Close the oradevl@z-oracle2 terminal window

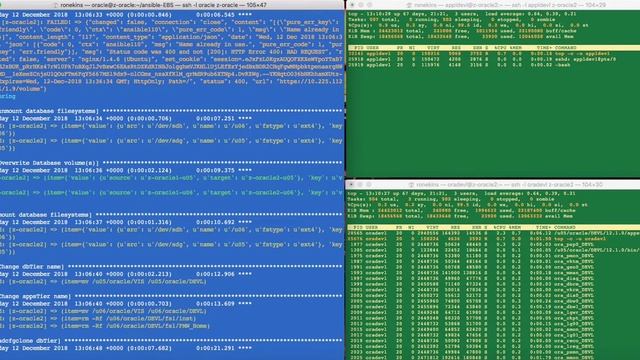351,184
